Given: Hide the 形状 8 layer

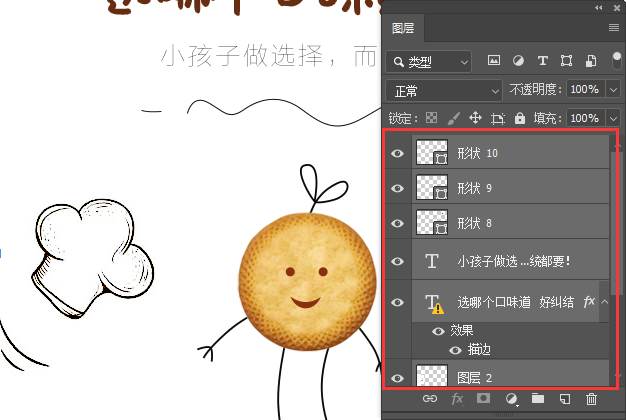Looking at the screenshot, I should pyautogui.click(x=397, y=223).
